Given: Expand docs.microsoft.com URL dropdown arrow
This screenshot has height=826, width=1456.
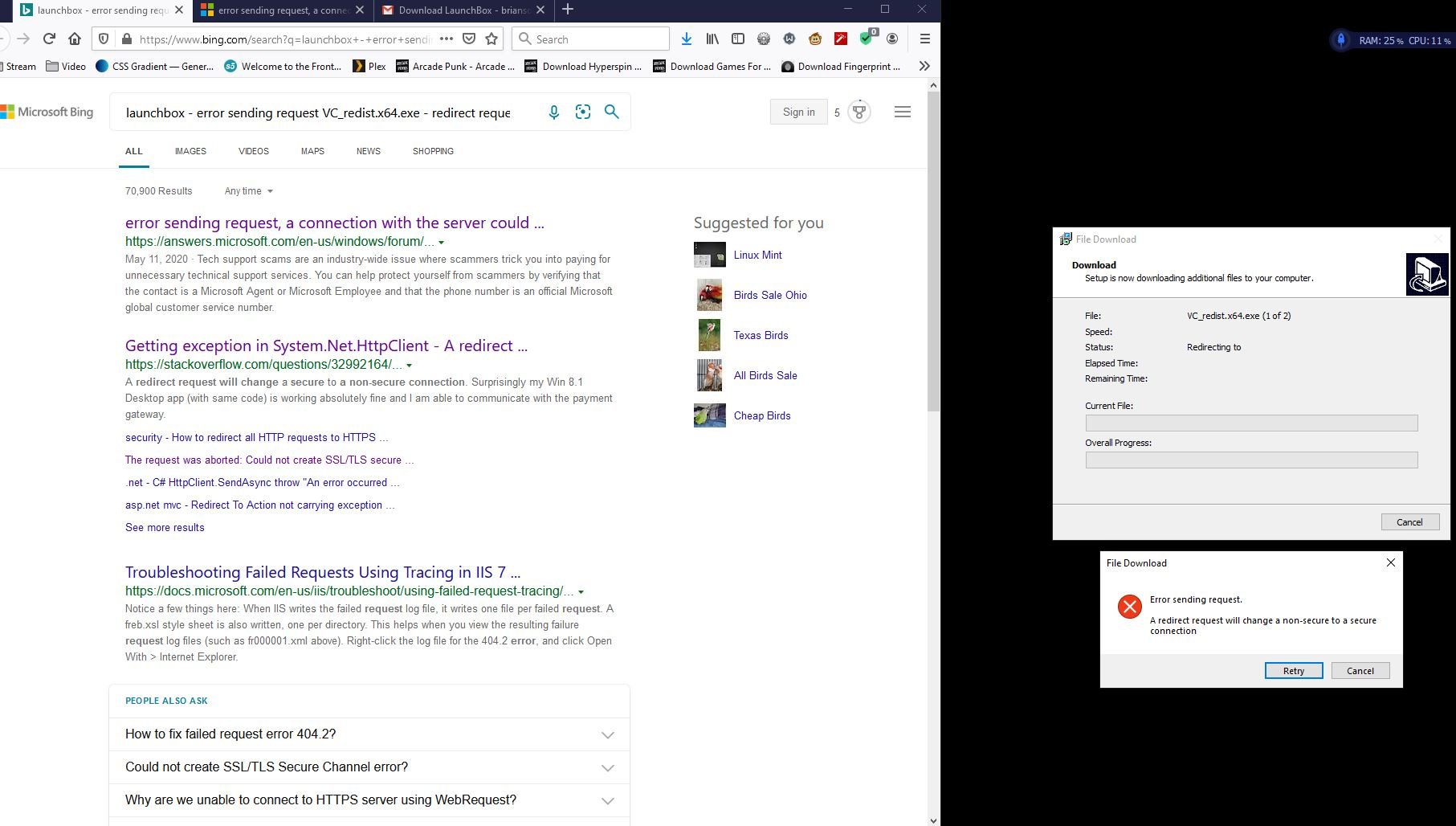Looking at the screenshot, I should 581,591.
